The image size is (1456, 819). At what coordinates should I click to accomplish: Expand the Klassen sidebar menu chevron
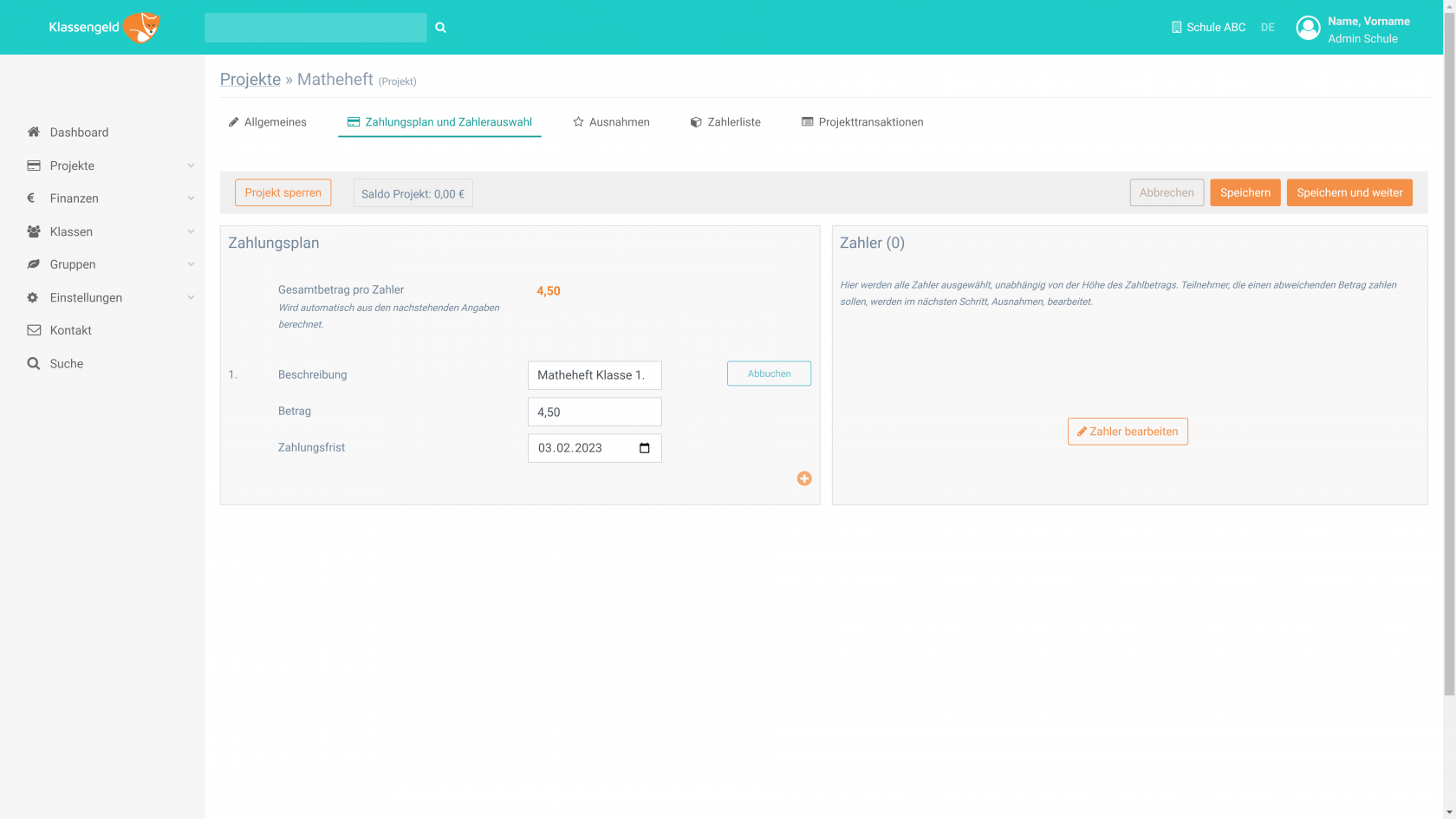(191, 231)
